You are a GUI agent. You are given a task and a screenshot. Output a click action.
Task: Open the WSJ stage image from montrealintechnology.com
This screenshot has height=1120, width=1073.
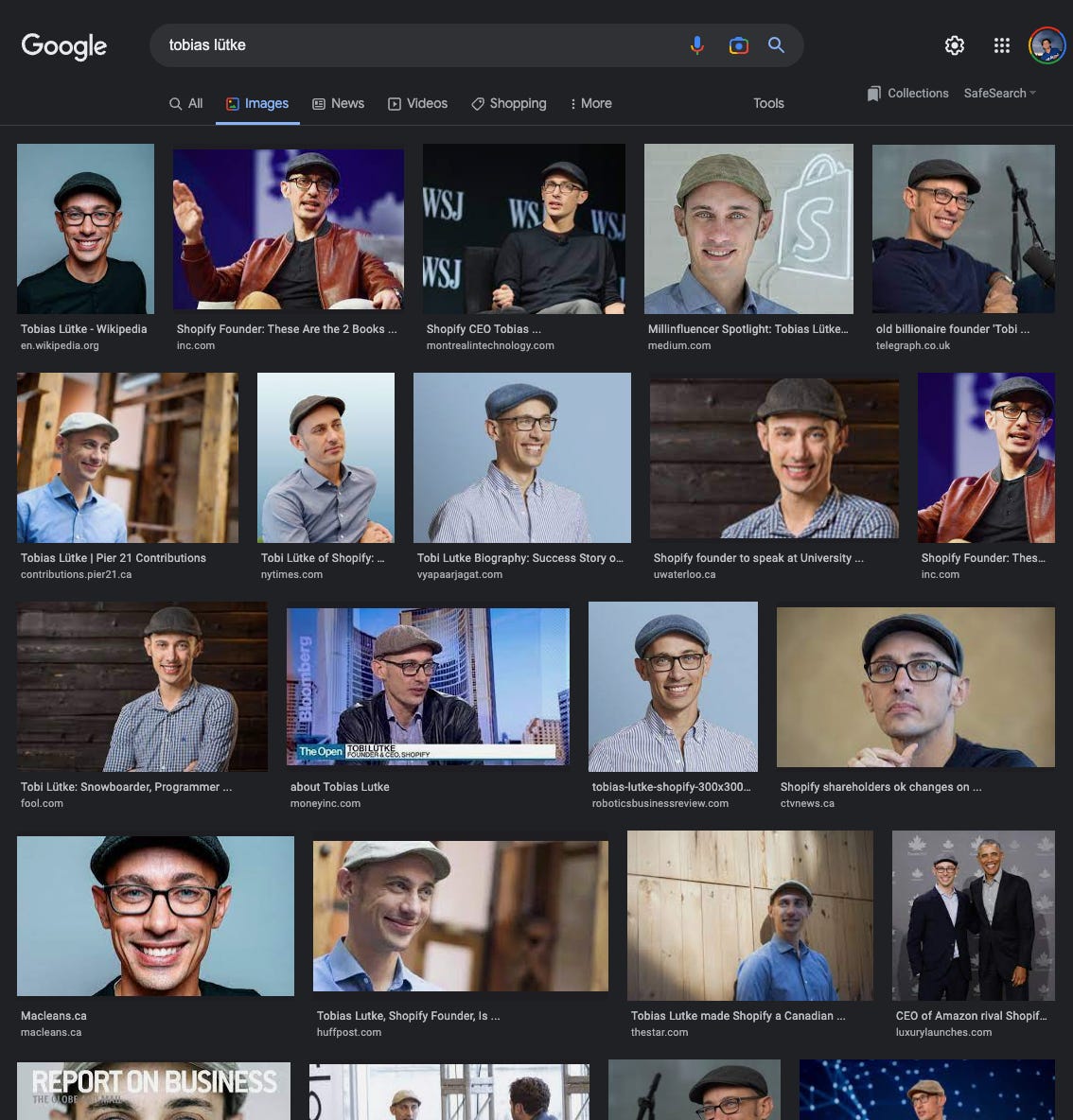pyautogui.click(x=523, y=229)
